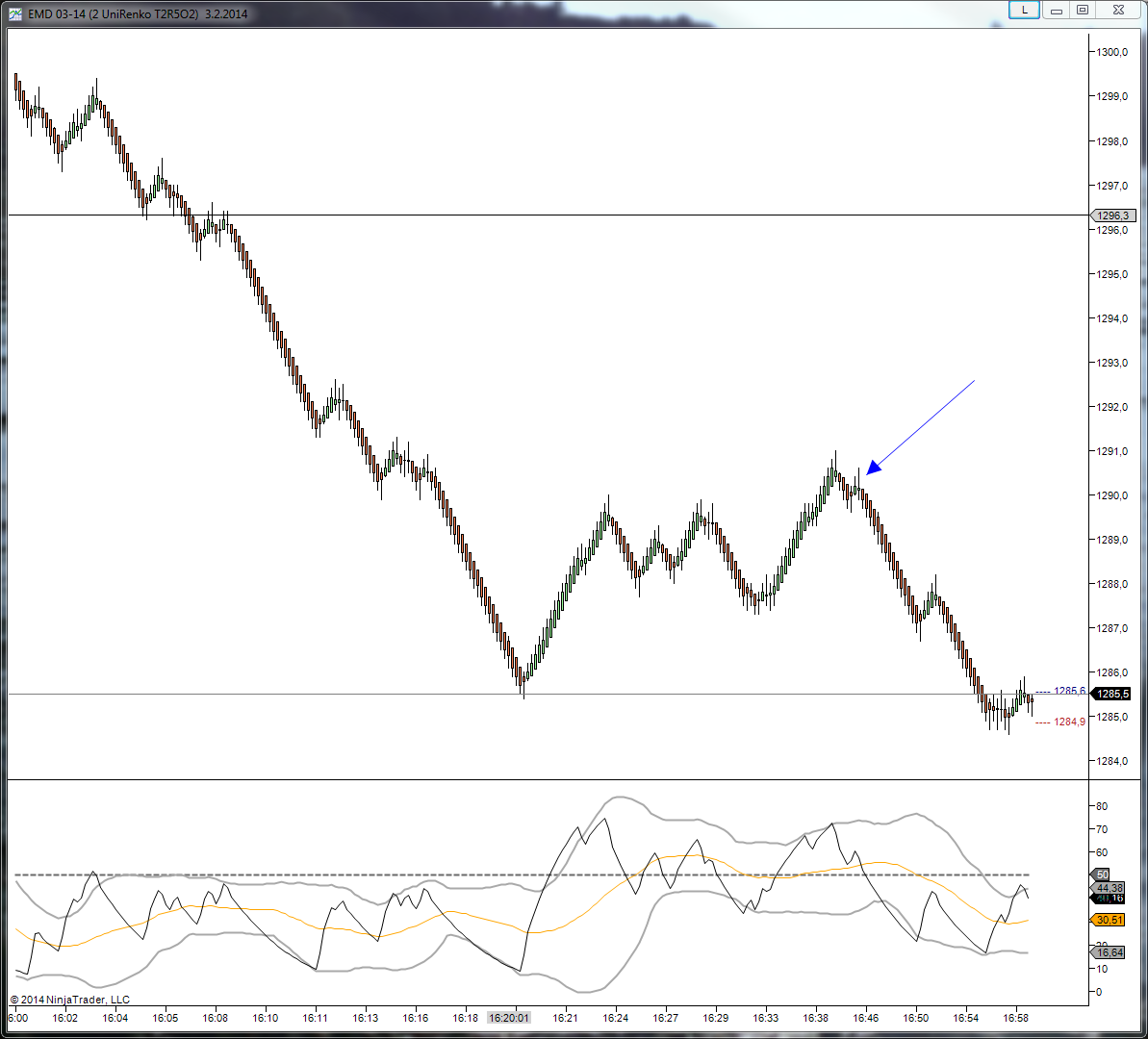The height and width of the screenshot is (1039, 1148).
Task: Click the orange 30,51 indicator value marker
Action: 1109,920
